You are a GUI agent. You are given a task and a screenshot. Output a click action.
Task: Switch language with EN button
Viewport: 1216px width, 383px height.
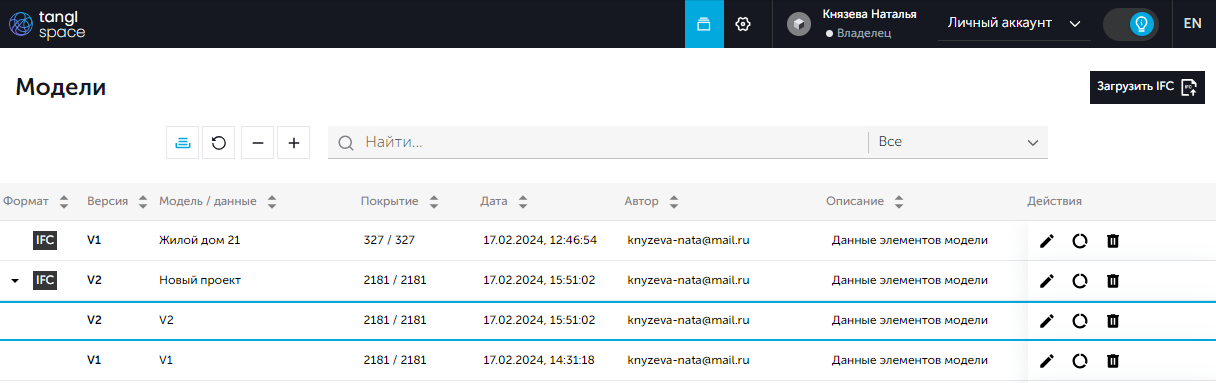click(1193, 23)
